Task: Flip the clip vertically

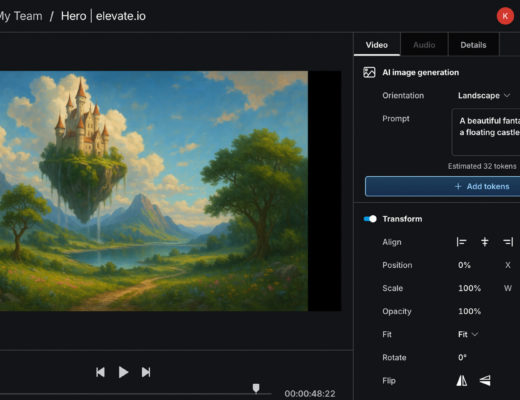Action: point(485,380)
